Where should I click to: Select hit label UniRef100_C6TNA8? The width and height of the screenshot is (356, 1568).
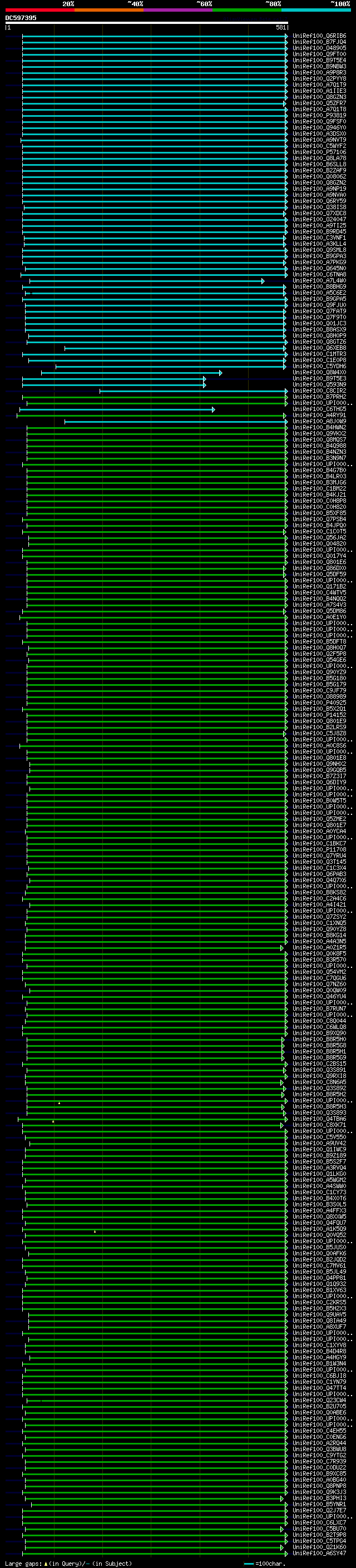(x=319, y=275)
